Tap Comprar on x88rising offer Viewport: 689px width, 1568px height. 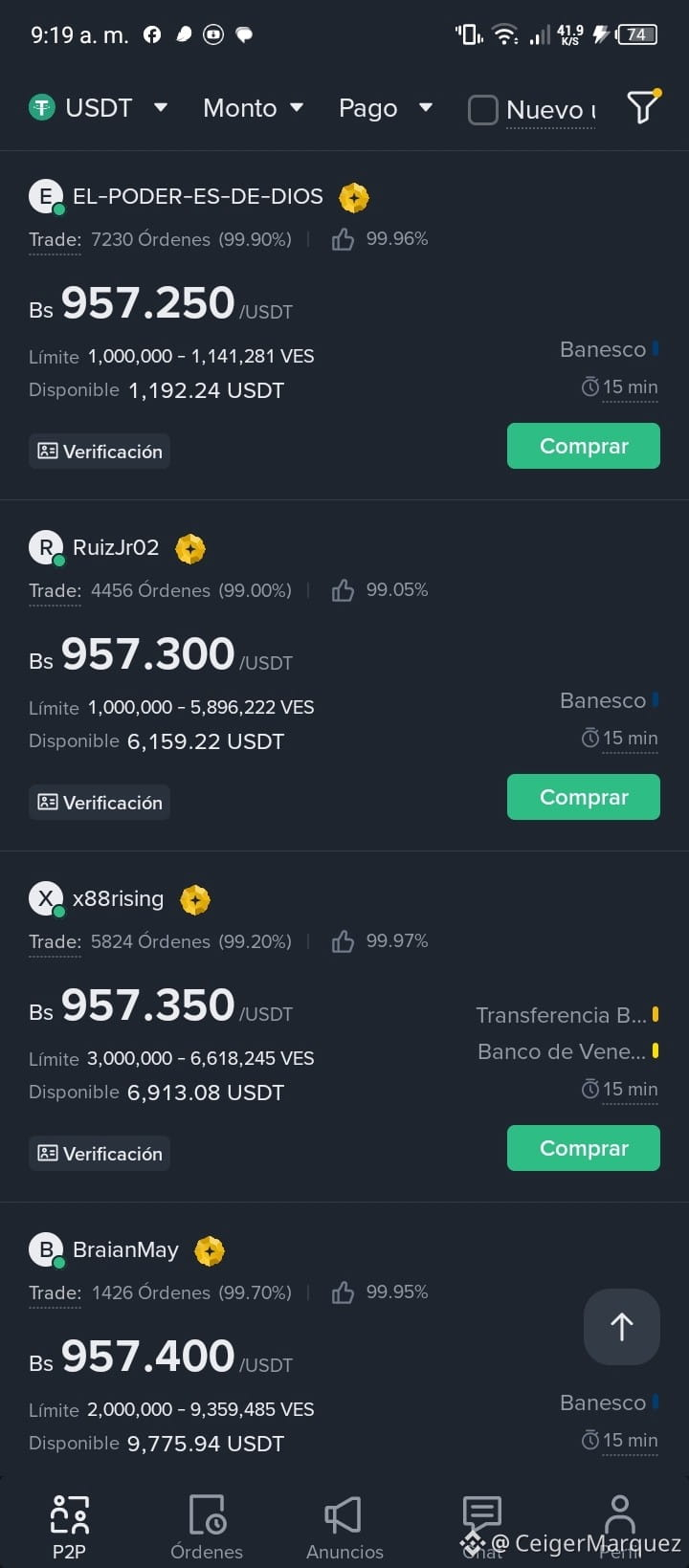[x=584, y=1148]
